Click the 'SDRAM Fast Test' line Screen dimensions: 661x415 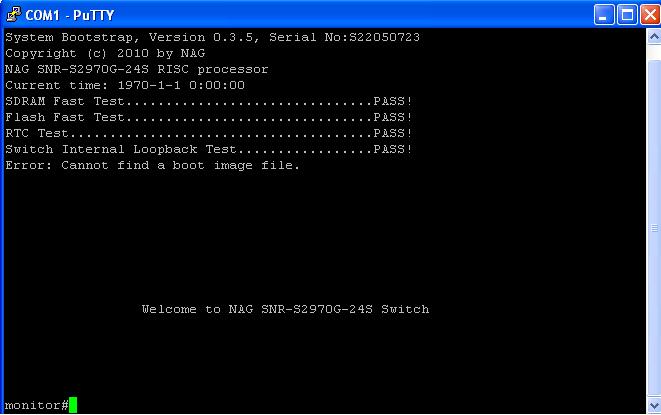pyautogui.click(x=208, y=101)
